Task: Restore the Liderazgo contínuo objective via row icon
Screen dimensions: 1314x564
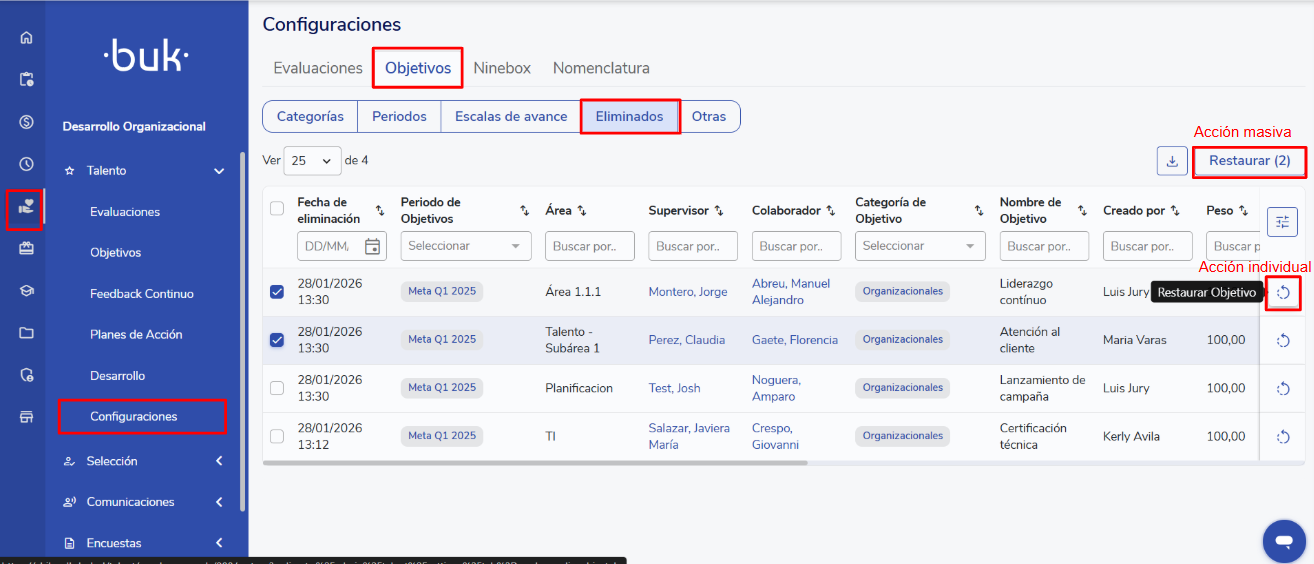Action: 1283,292
